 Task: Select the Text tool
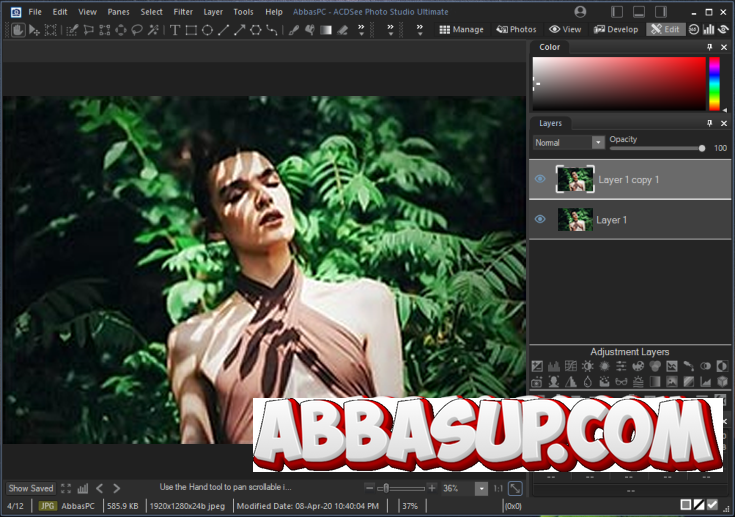[x=175, y=30]
